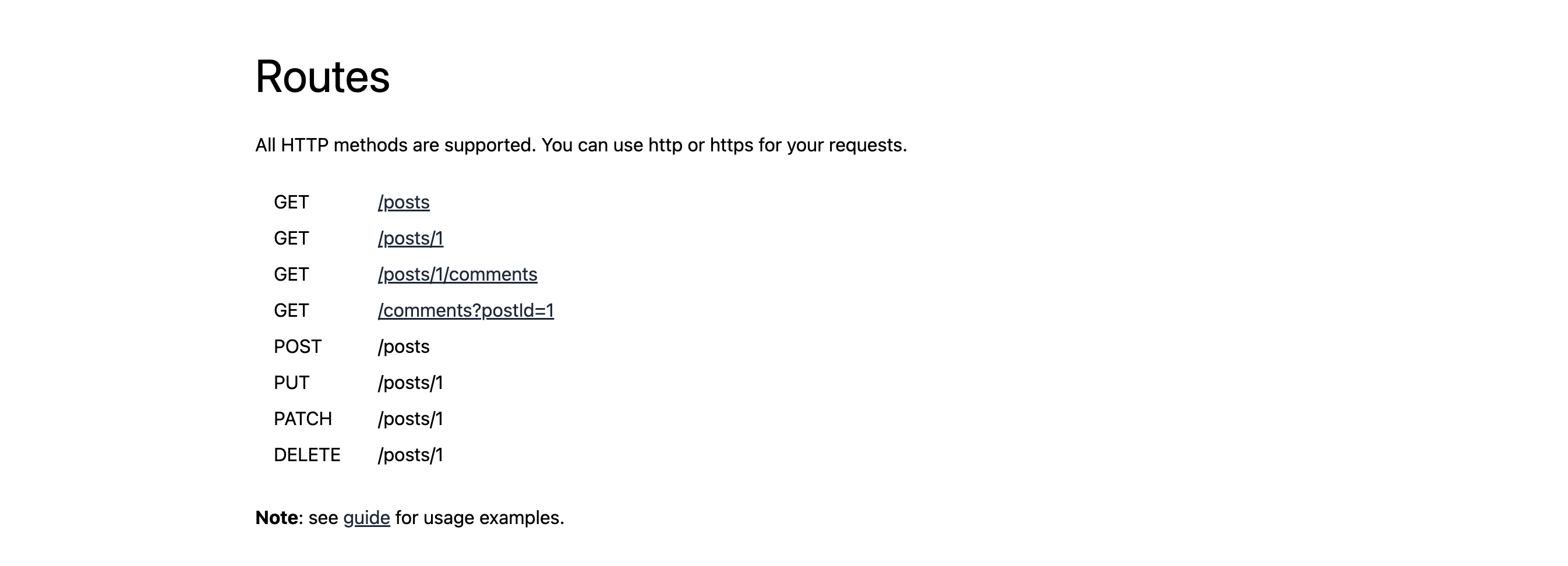1568x566 pixels.
Task: Click the /posts path in the POST row
Action: (x=404, y=346)
